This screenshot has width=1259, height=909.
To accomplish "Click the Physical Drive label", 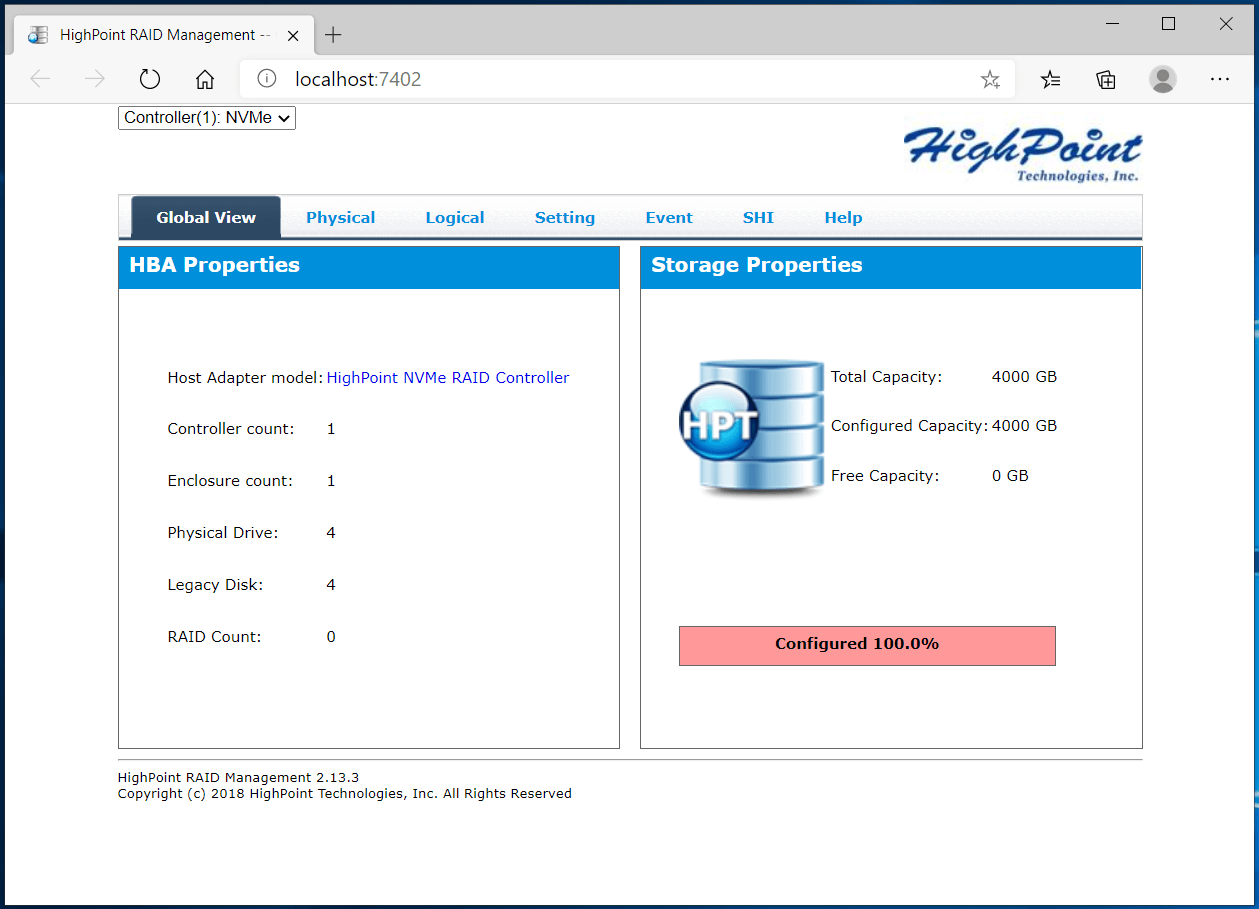I will (223, 533).
